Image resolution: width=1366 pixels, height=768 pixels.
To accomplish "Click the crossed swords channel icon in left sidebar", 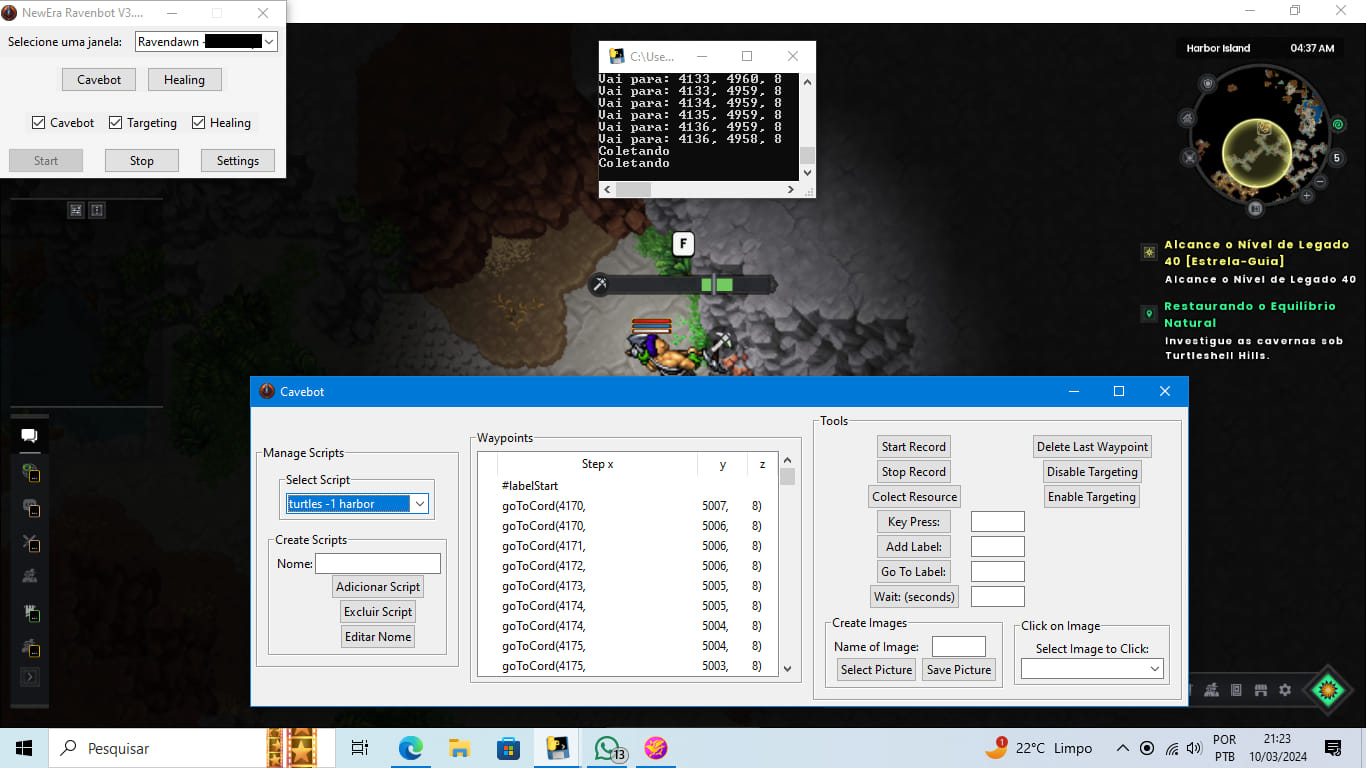I will pyautogui.click(x=30, y=543).
